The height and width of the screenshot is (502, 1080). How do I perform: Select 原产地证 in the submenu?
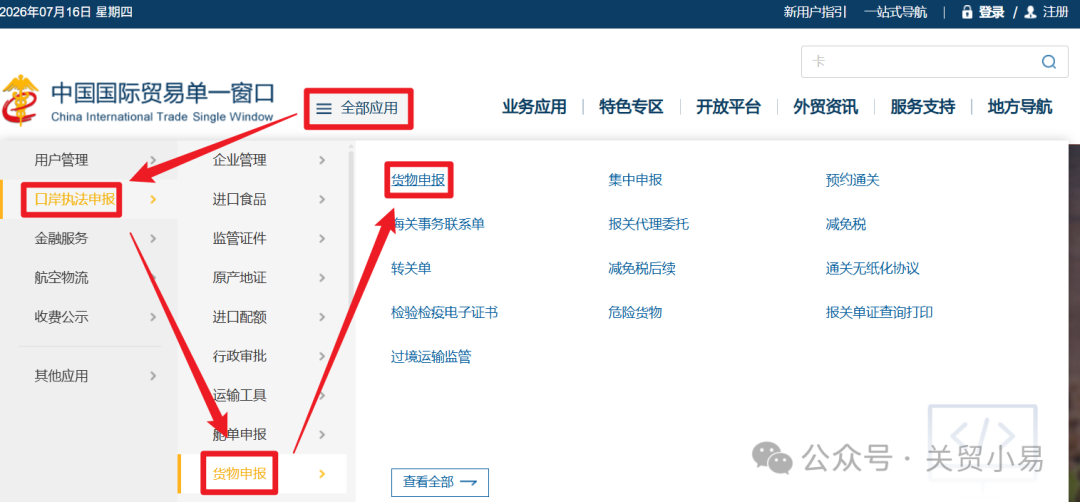tap(239, 278)
